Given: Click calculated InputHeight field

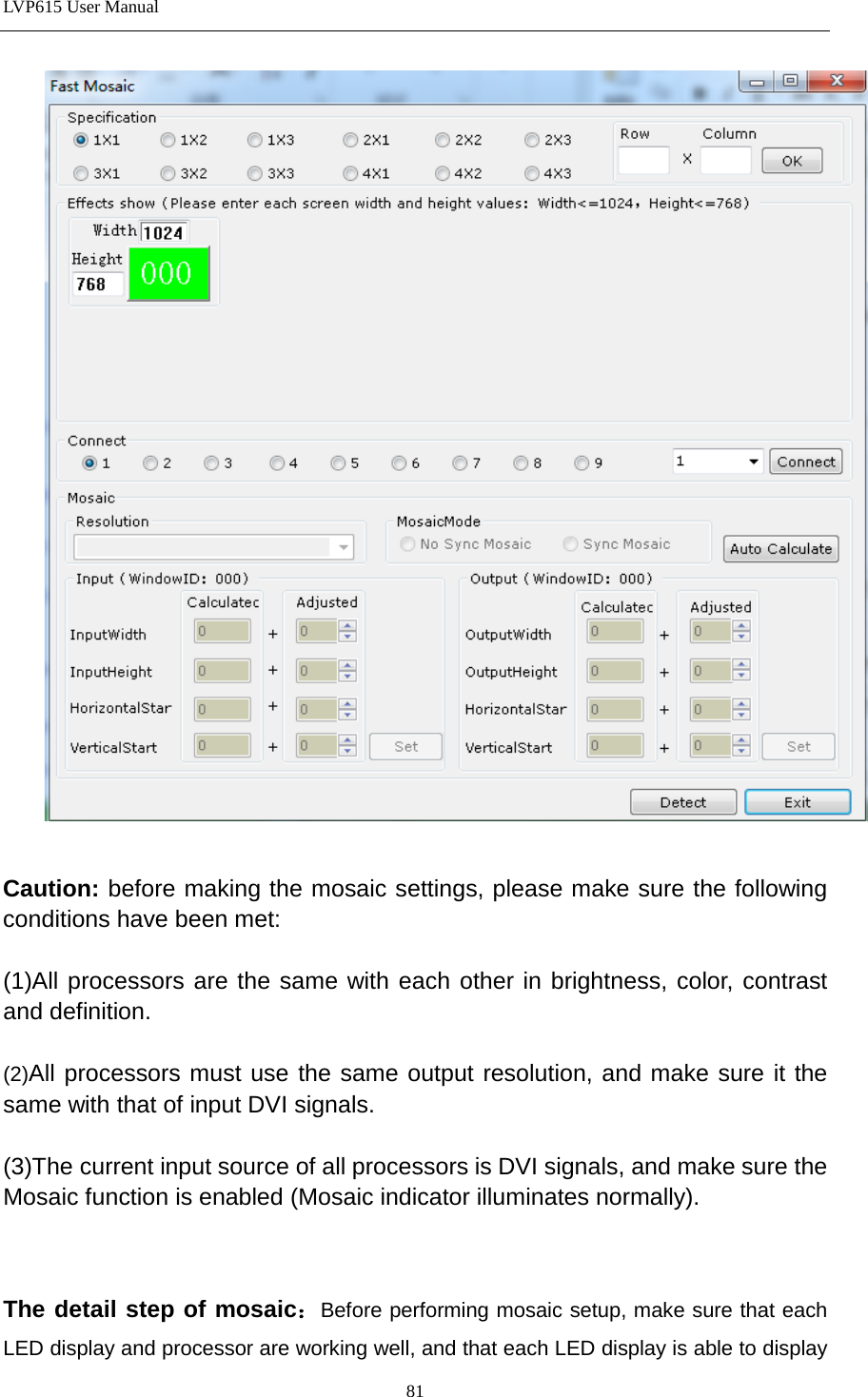Looking at the screenshot, I should coord(223,671).
